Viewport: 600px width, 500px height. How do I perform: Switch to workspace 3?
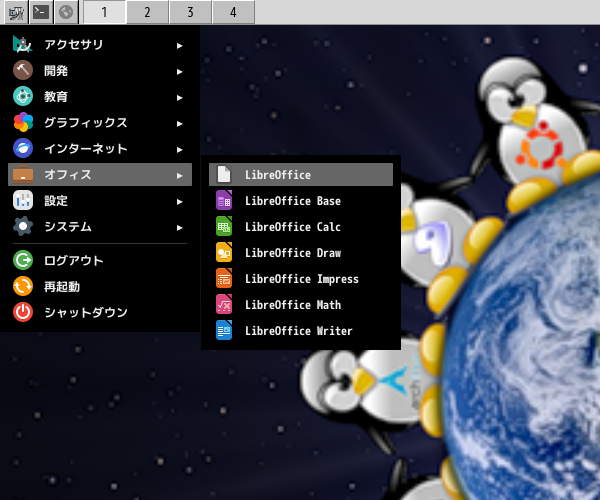(x=190, y=12)
